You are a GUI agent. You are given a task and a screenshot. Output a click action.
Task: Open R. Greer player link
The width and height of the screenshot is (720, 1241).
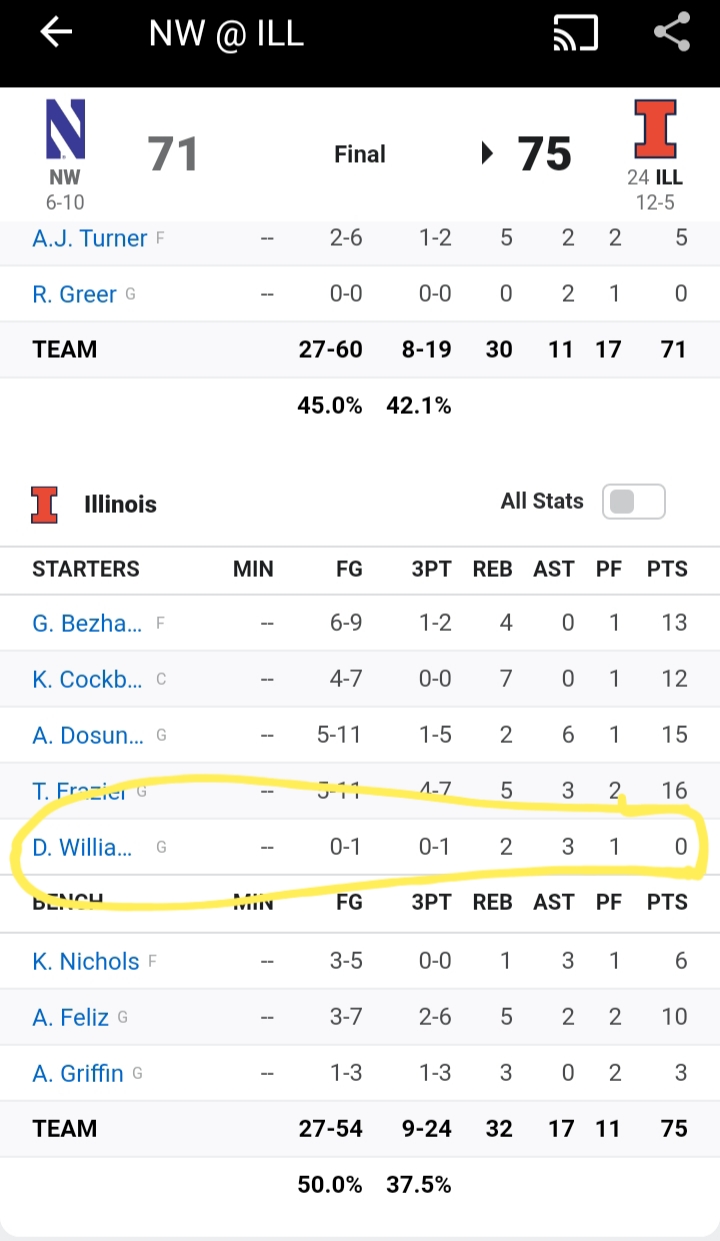coord(74,294)
